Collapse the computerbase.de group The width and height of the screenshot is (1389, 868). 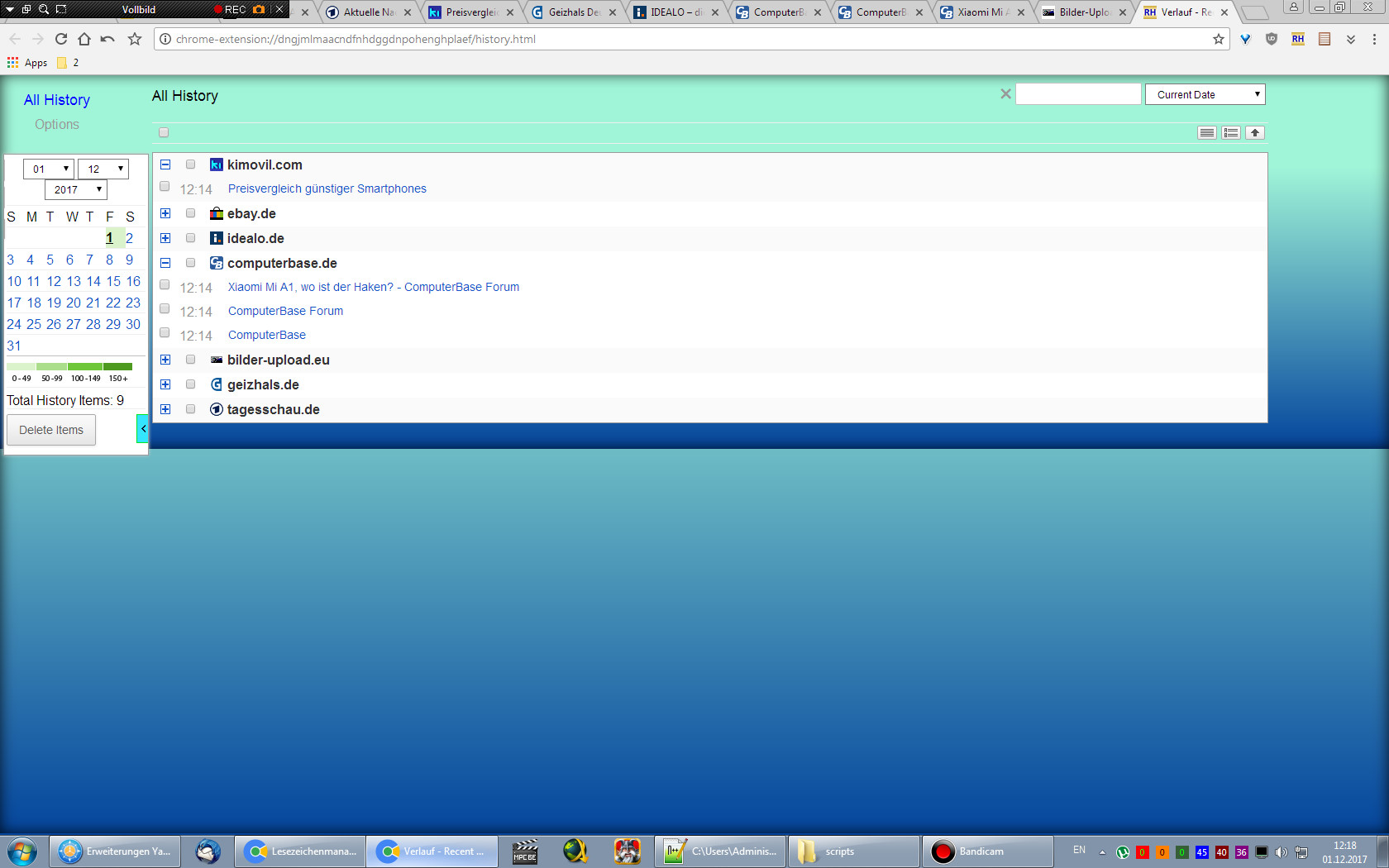[x=165, y=263]
